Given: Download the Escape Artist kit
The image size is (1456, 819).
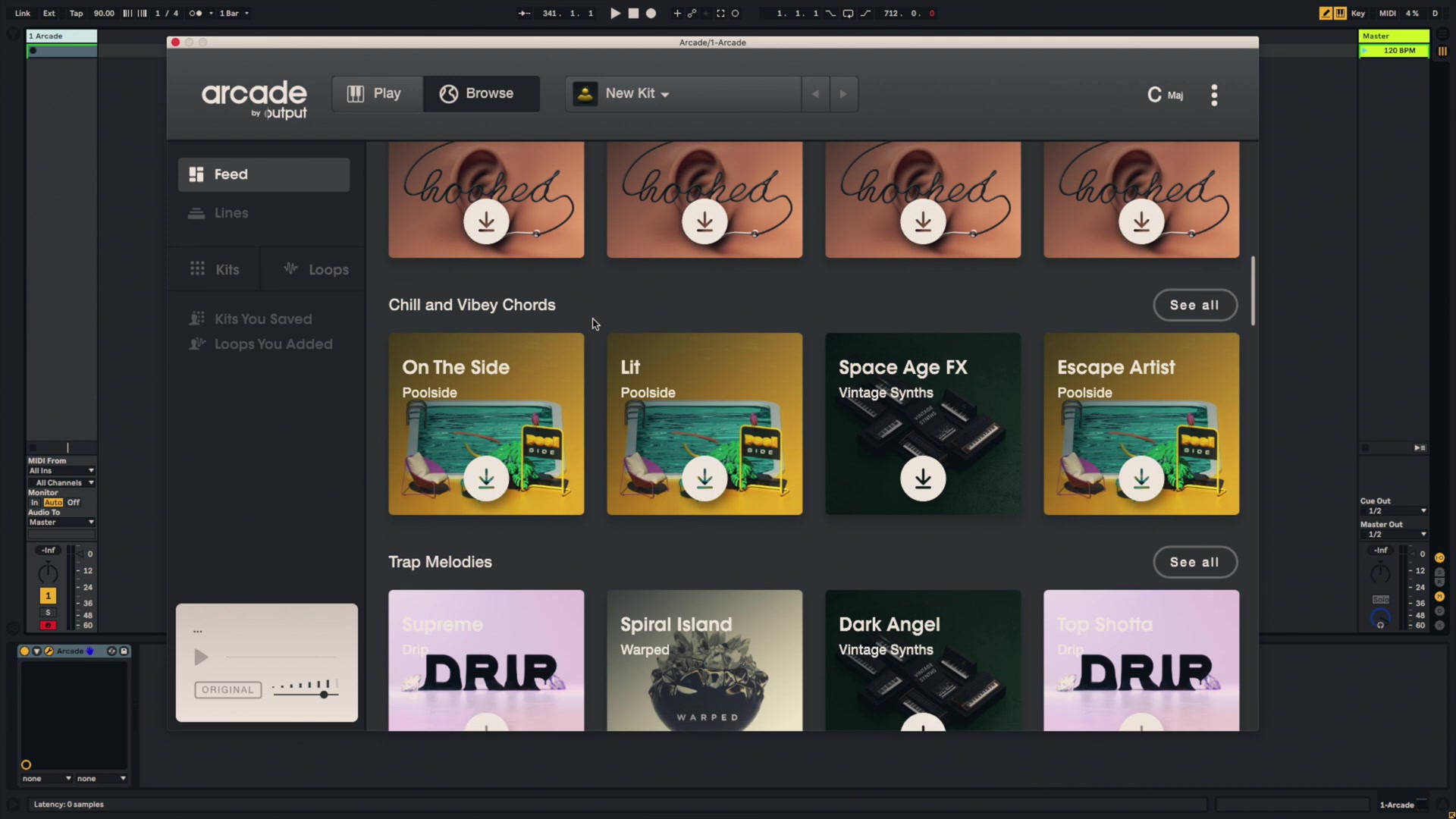Looking at the screenshot, I should pyautogui.click(x=1141, y=479).
